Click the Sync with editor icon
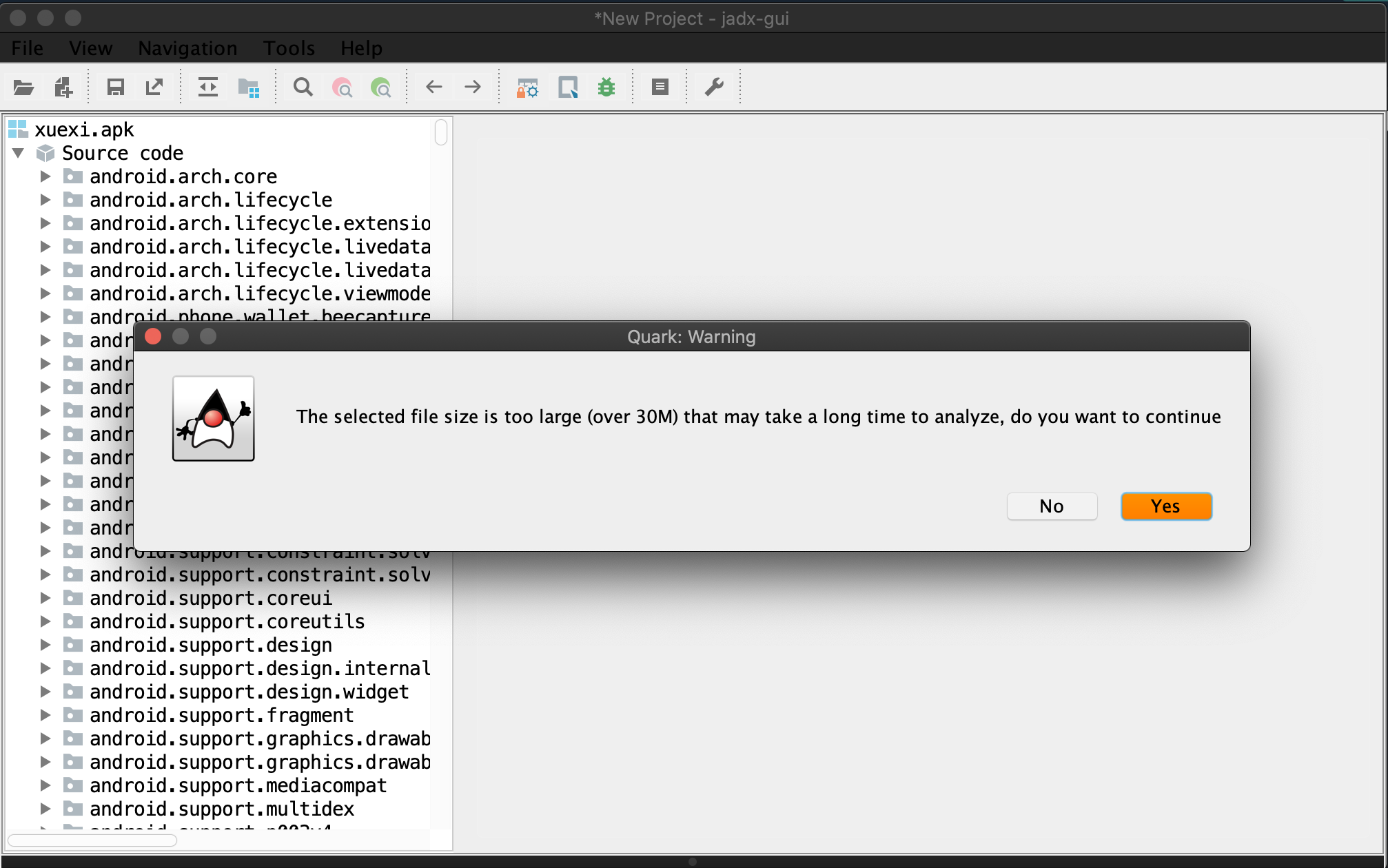Screen dimensions: 1388x868 [x=207, y=87]
